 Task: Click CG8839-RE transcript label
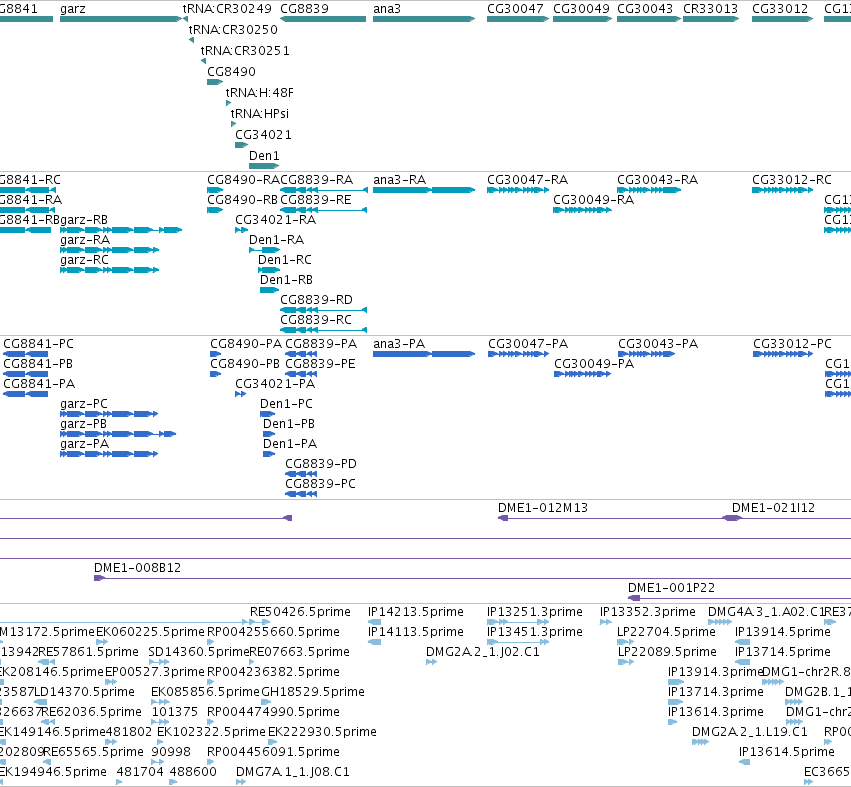[x=316, y=200]
